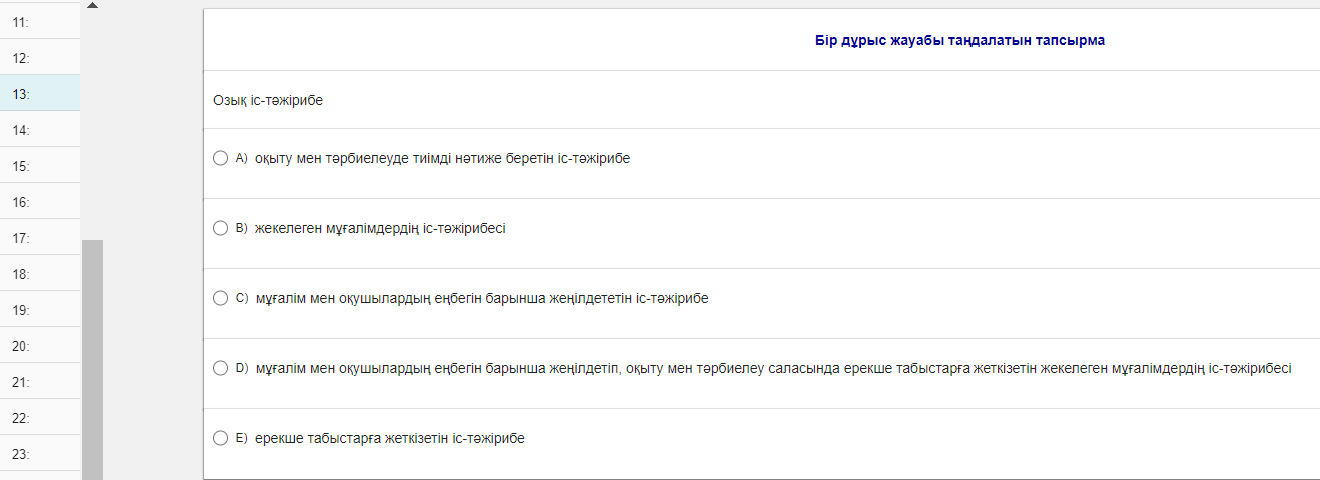Choose radio button for option C
The height and width of the screenshot is (480, 1320).
pos(221,298)
